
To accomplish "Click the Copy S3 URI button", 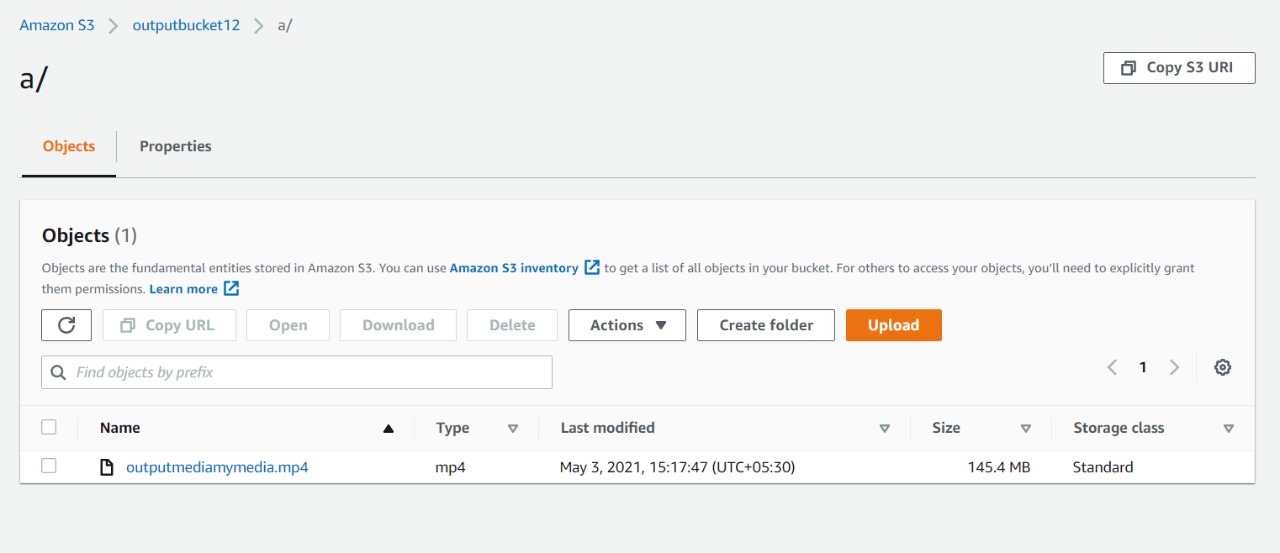I will tap(1179, 68).
